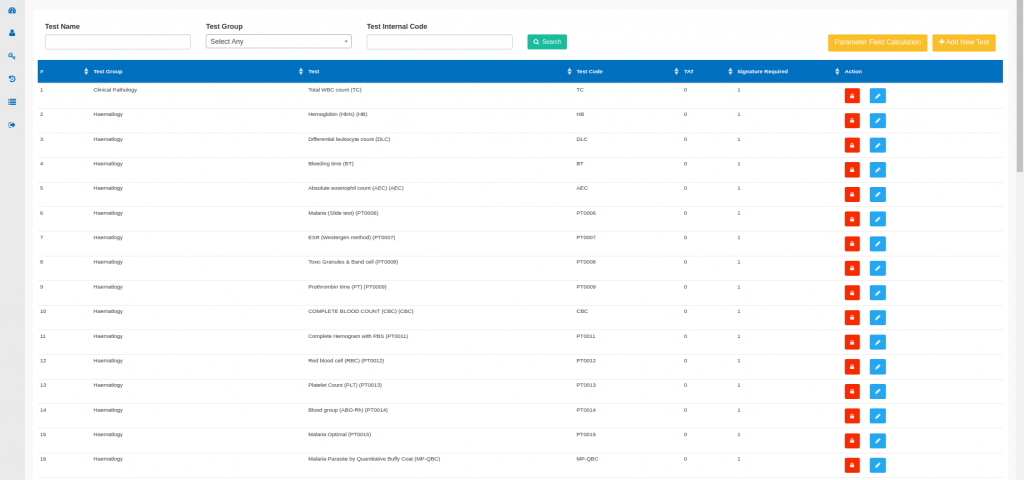Sort by the Signature Required column header
The image size is (1024, 480).
[763, 72]
